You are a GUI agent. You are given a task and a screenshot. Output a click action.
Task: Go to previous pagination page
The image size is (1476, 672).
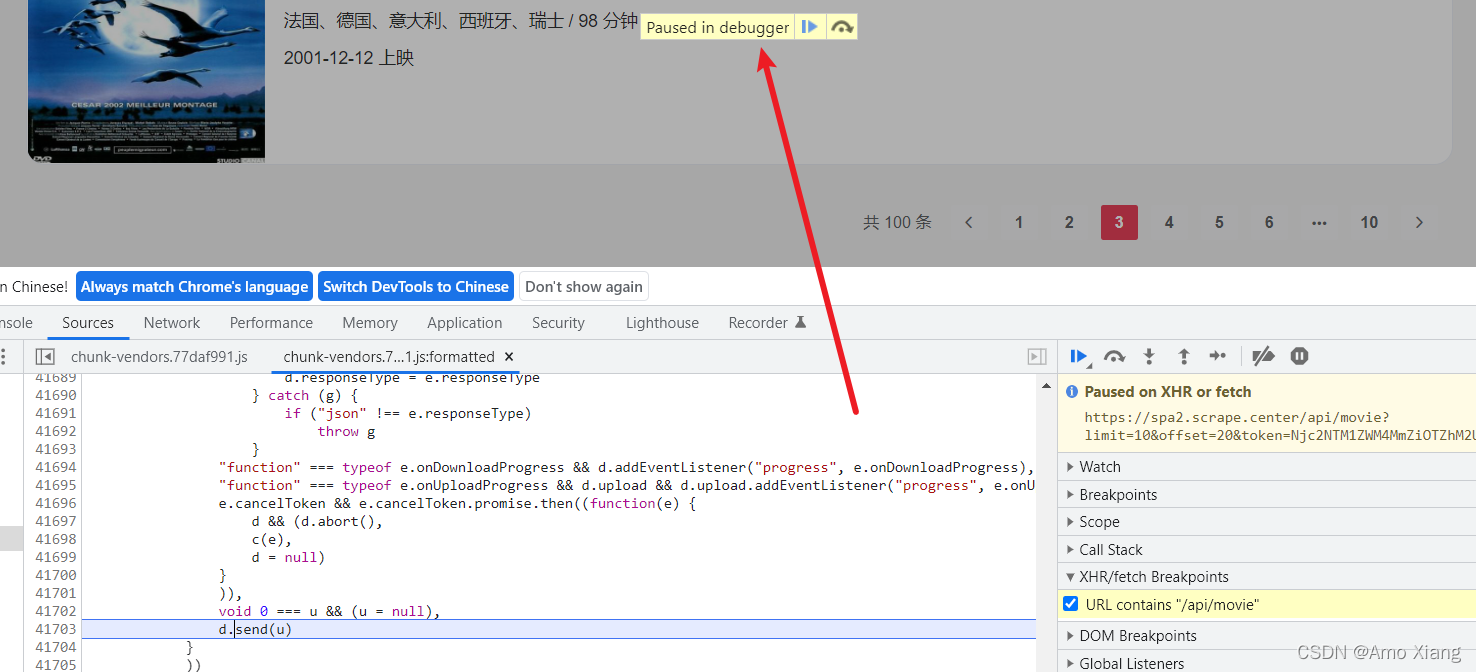coord(968,222)
